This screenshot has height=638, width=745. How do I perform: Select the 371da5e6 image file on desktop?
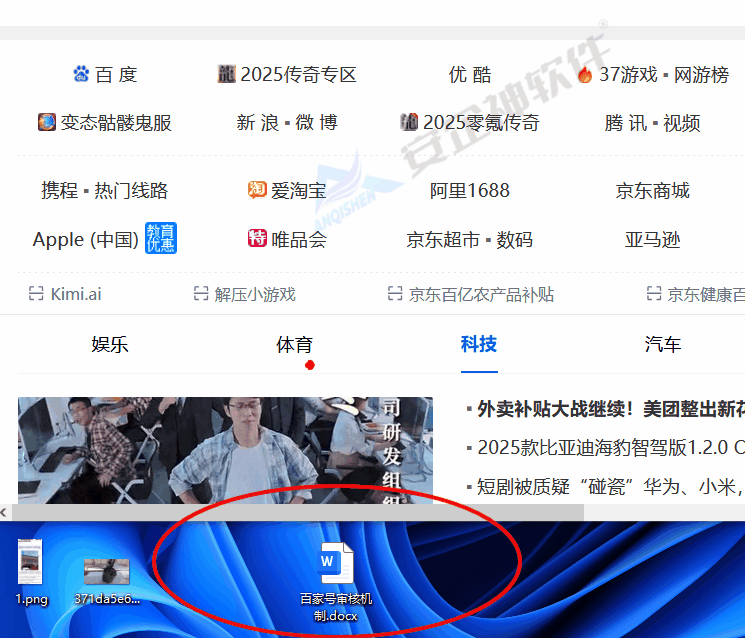(107, 581)
